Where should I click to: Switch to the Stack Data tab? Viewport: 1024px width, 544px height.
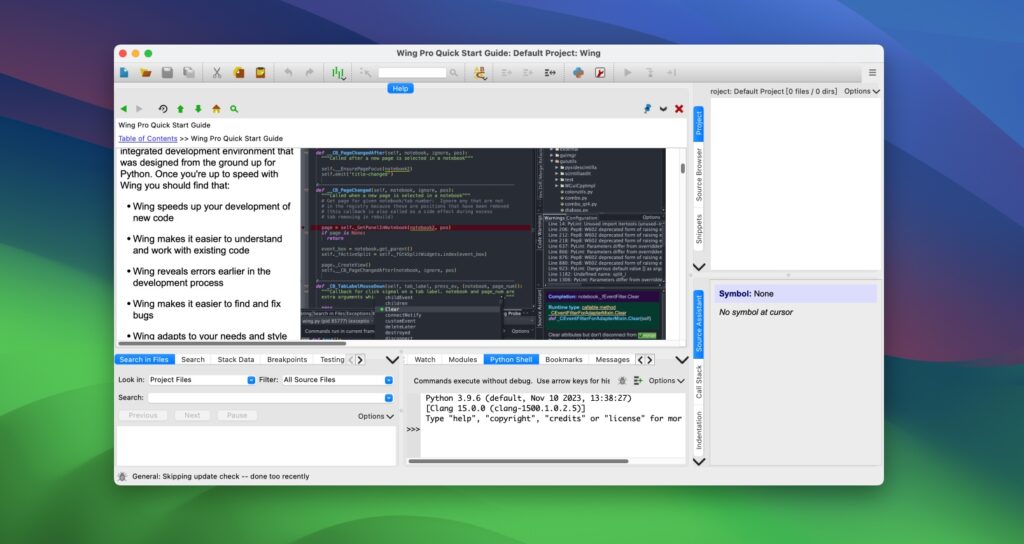[236, 360]
